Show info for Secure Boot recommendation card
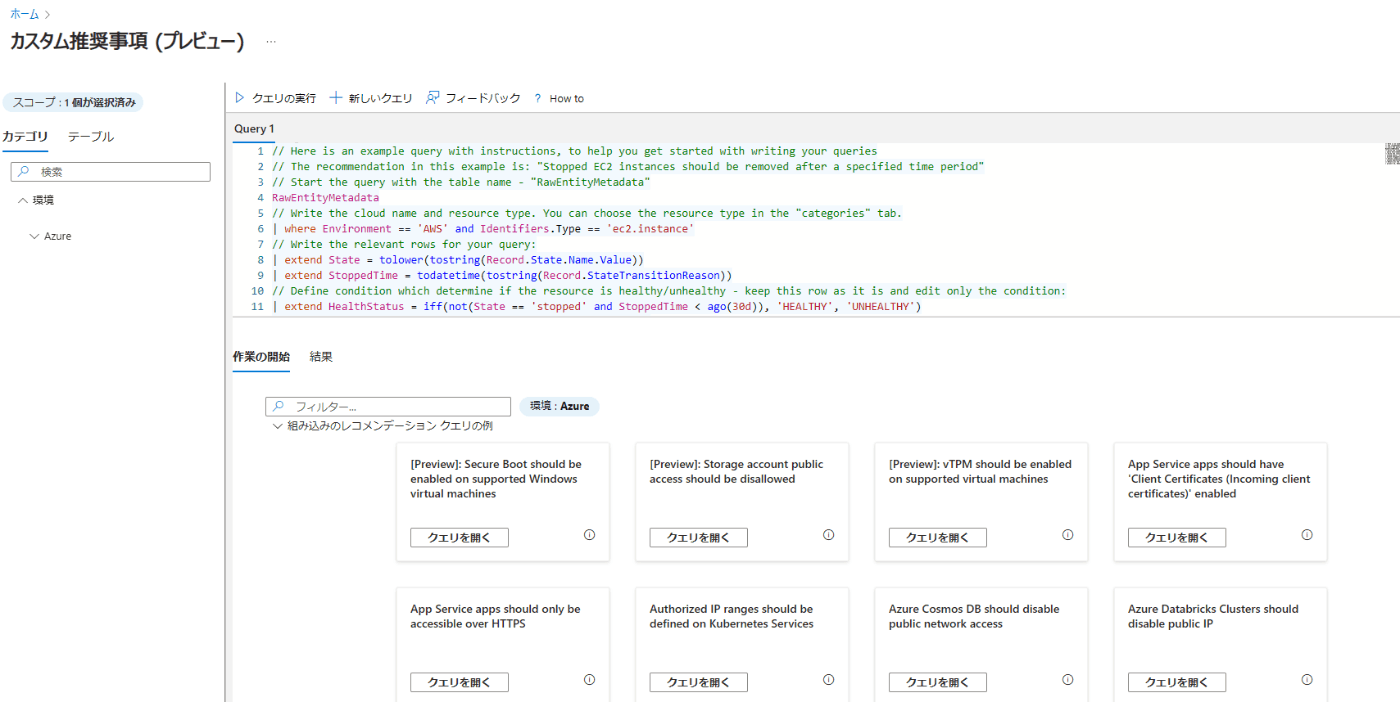Image resolution: width=1400 pixels, height=702 pixels. click(589, 535)
